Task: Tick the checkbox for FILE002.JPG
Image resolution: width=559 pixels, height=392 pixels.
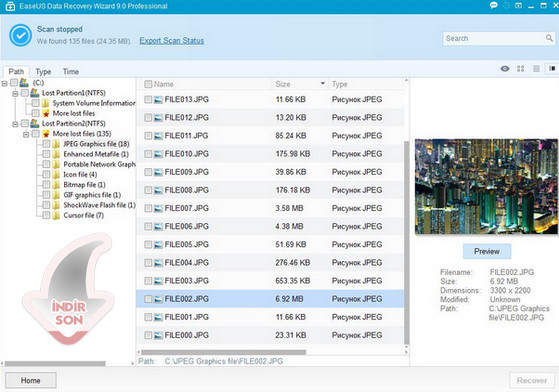Action: point(148,299)
